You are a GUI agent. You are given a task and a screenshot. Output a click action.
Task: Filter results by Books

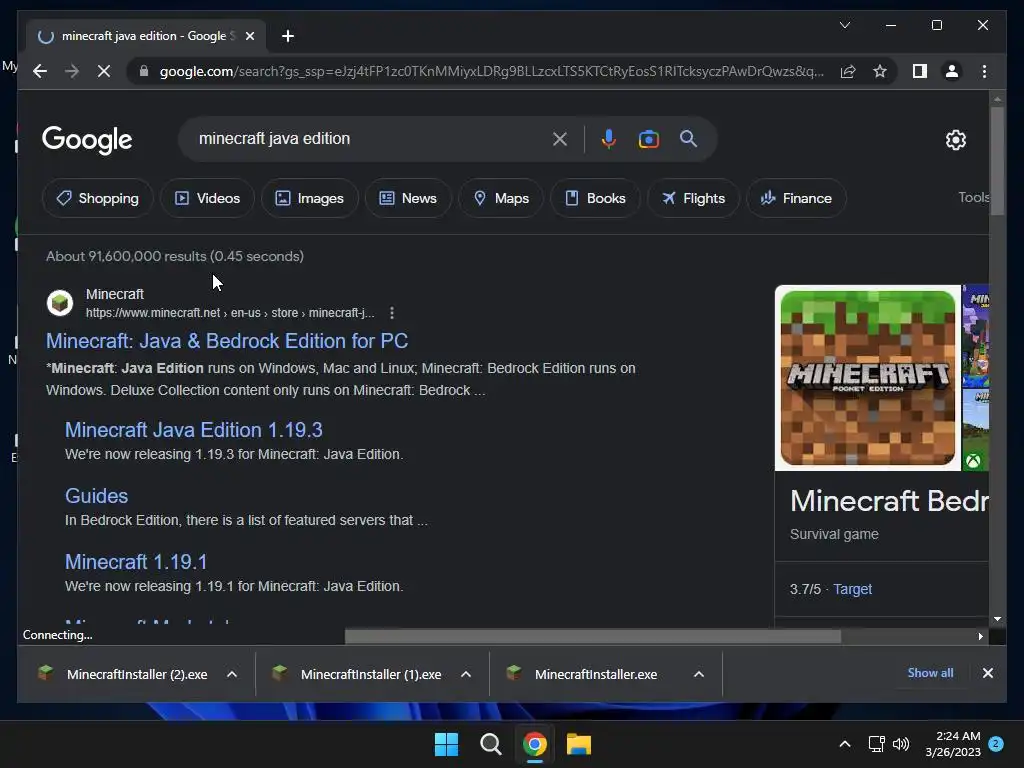tap(595, 198)
